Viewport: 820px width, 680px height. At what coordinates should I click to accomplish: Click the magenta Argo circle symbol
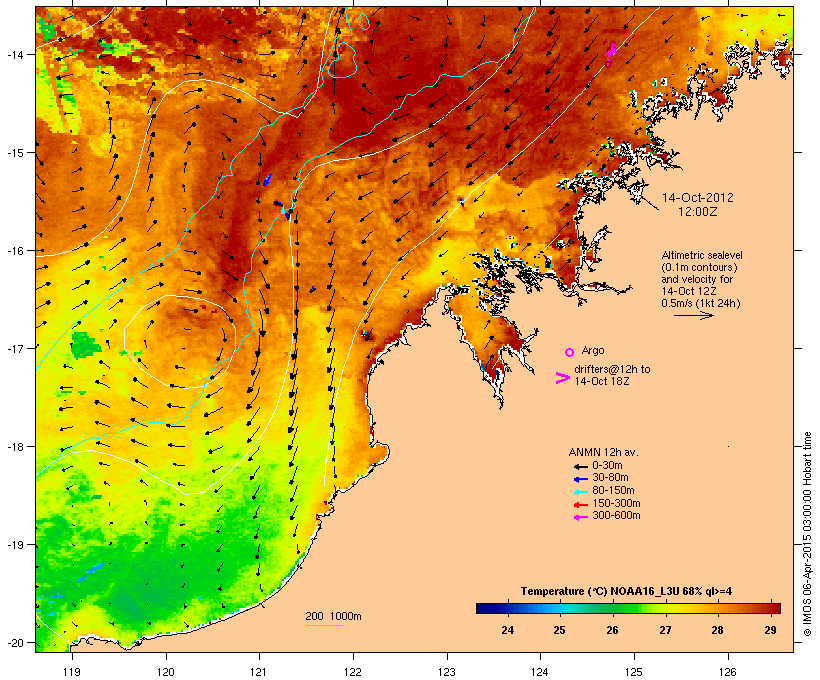point(570,352)
